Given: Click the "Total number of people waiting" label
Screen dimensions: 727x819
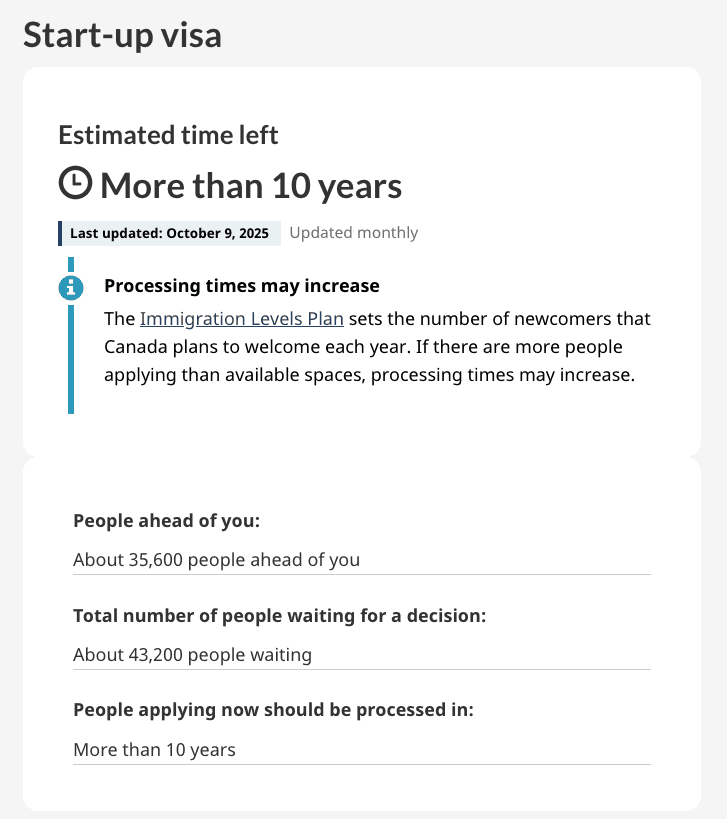Looking at the screenshot, I should click(x=279, y=615).
